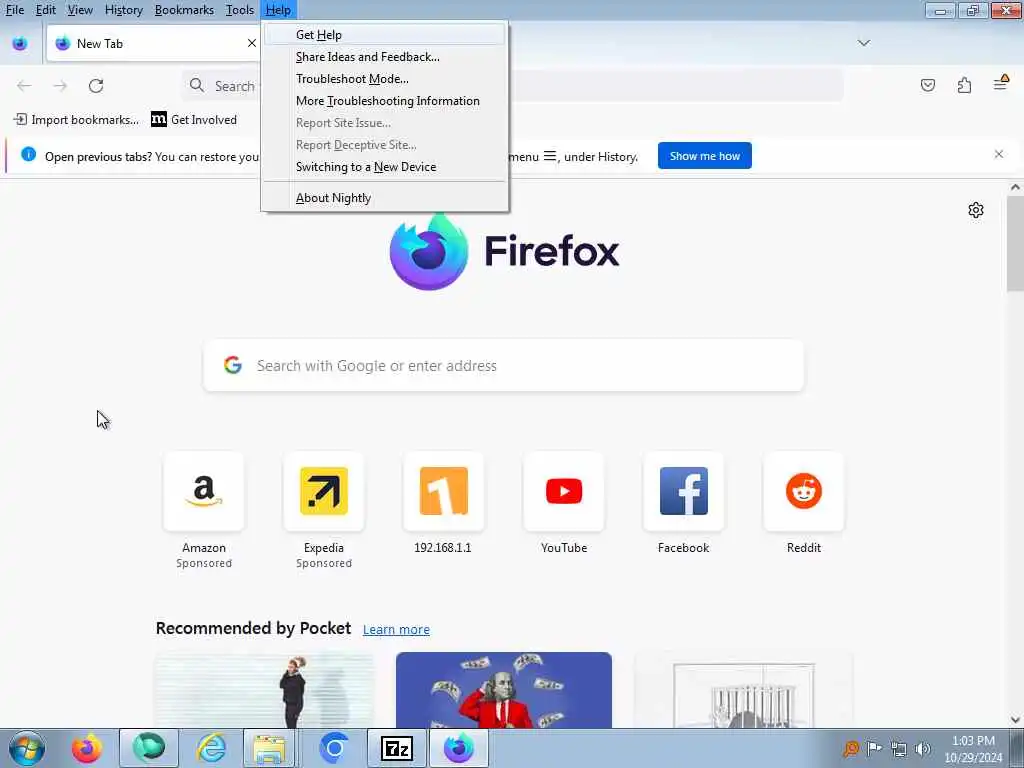This screenshot has height=768, width=1024.
Task: Click the green globe taskbar icon
Action: click(149, 748)
